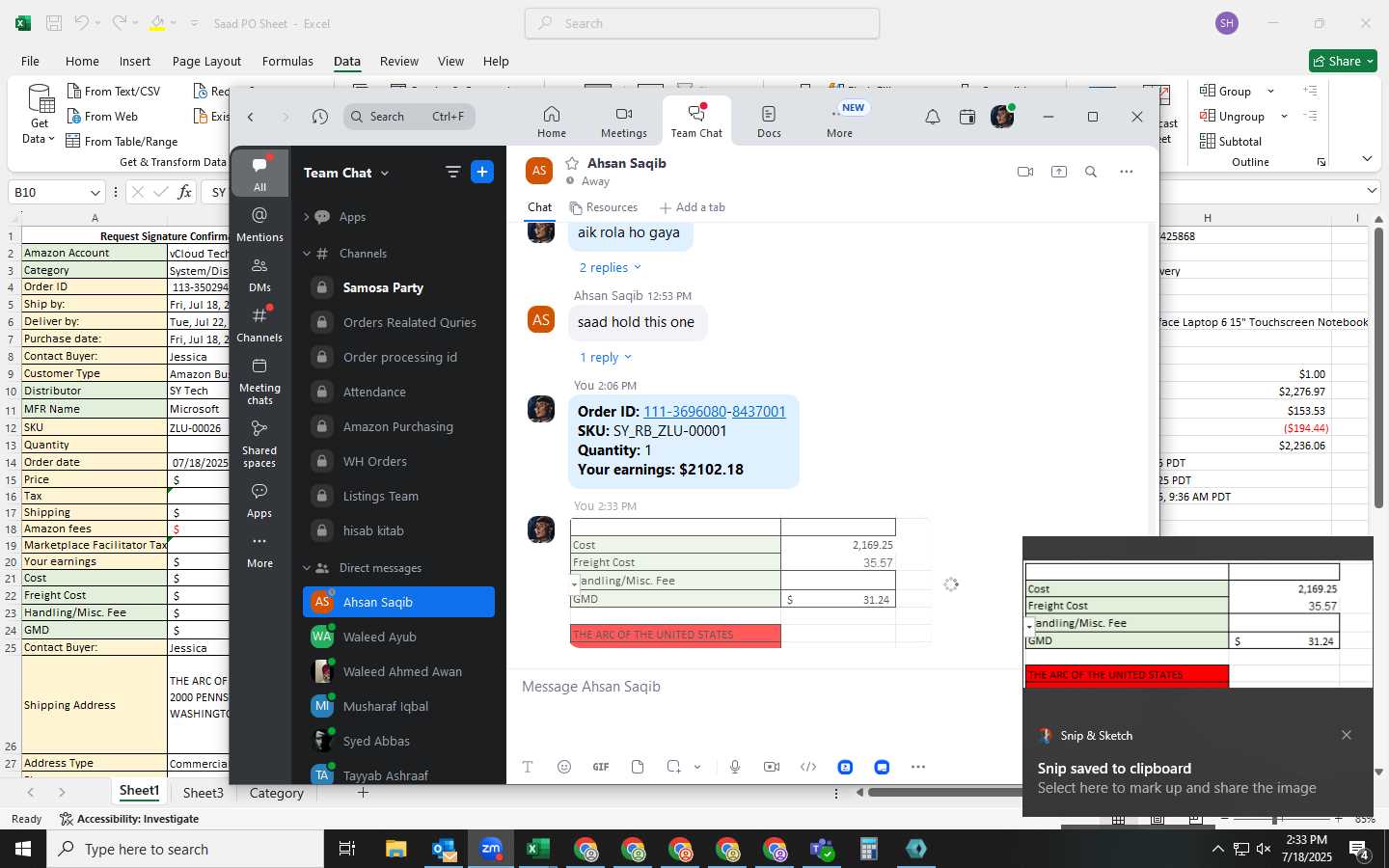
Task: Click Excel's green Share button
Action: (1343, 61)
